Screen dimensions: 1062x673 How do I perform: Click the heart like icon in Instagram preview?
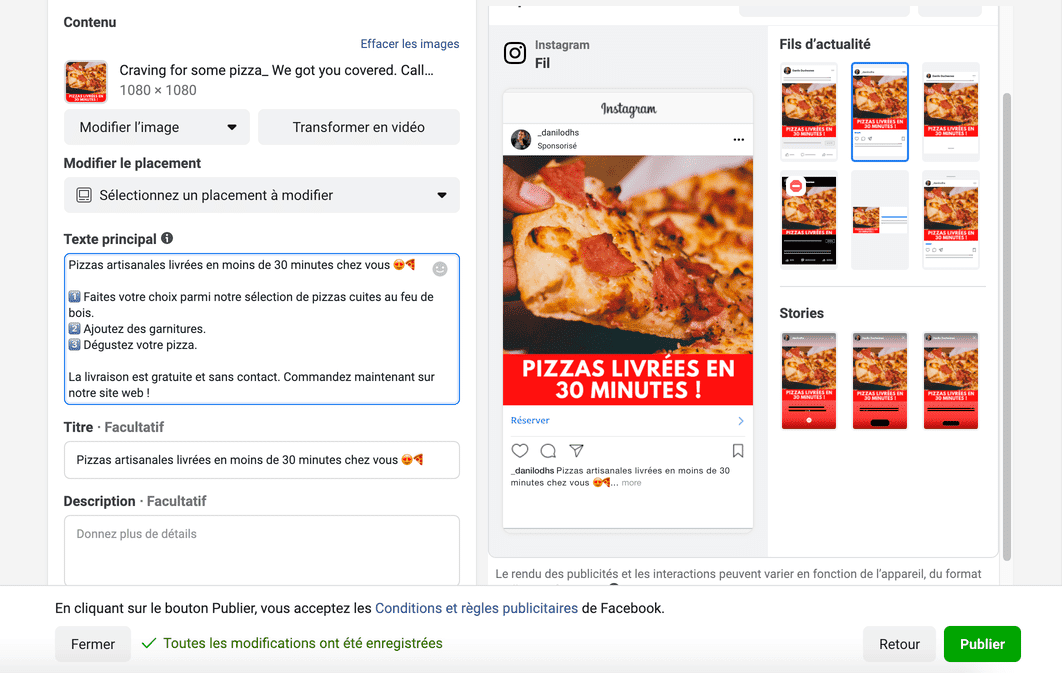519,450
